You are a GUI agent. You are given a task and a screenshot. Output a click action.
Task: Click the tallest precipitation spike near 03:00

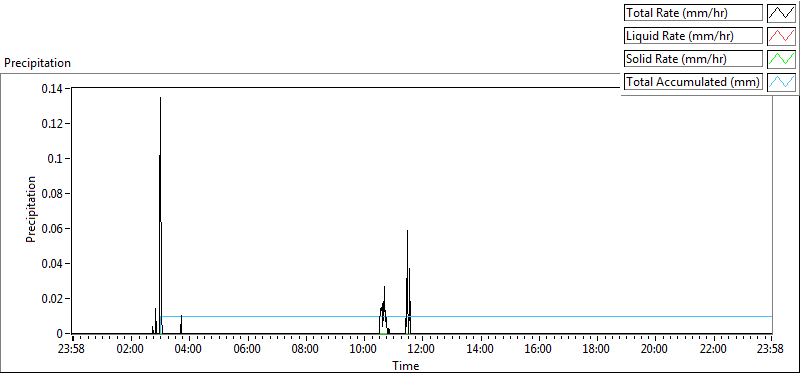coord(160,214)
